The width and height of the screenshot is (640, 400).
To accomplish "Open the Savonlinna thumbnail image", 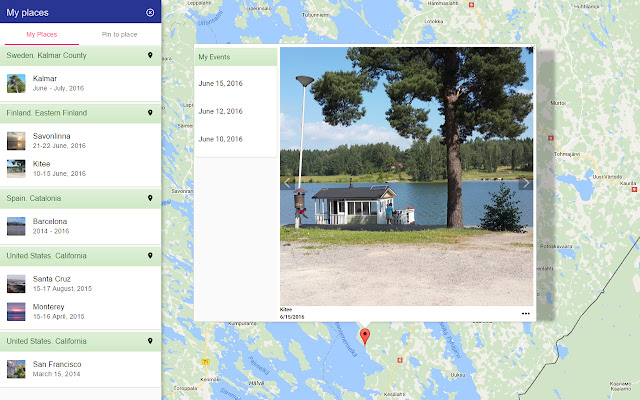I will 16,141.
